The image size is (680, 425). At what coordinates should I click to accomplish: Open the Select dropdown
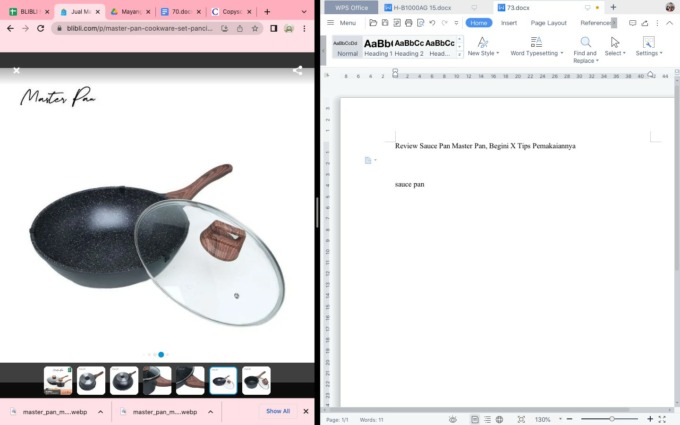tap(615, 46)
